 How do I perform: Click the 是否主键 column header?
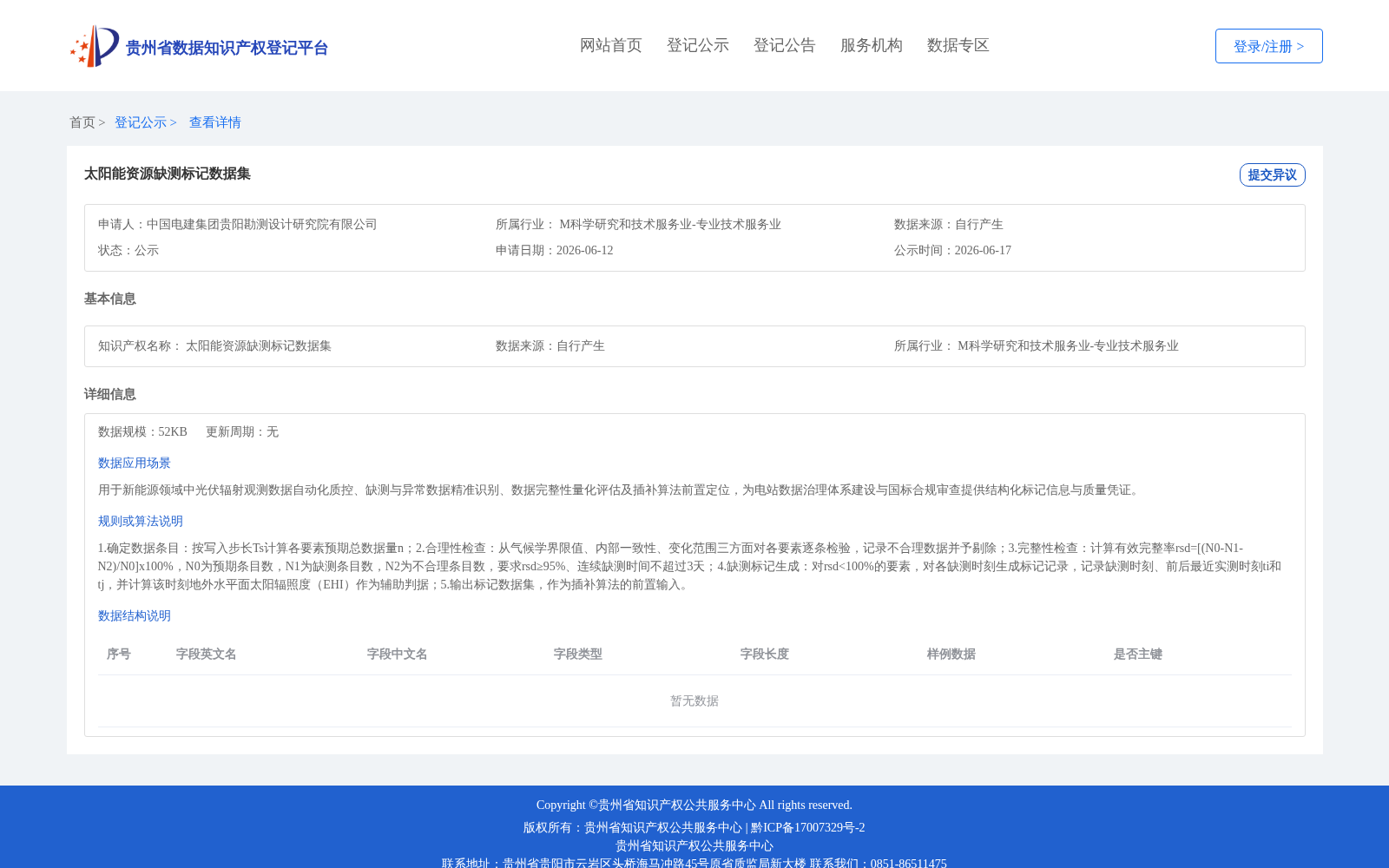pyautogui.click(x=1138, y=654)
